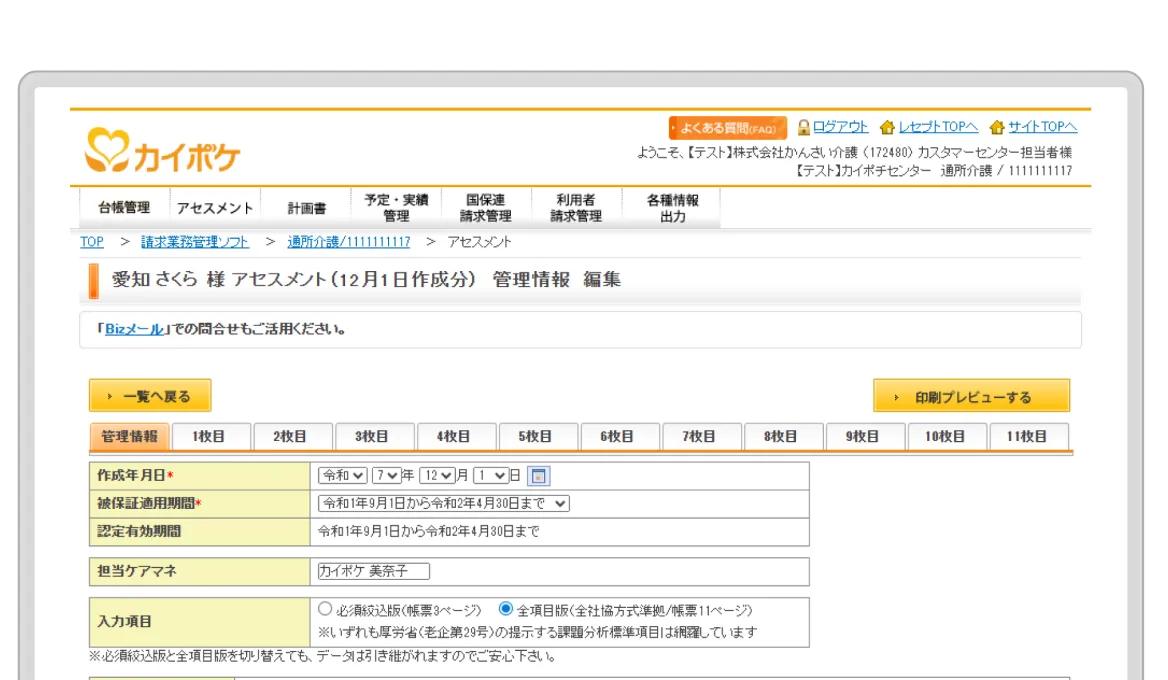Expand the month dropdown showing 12

(437, 476)
